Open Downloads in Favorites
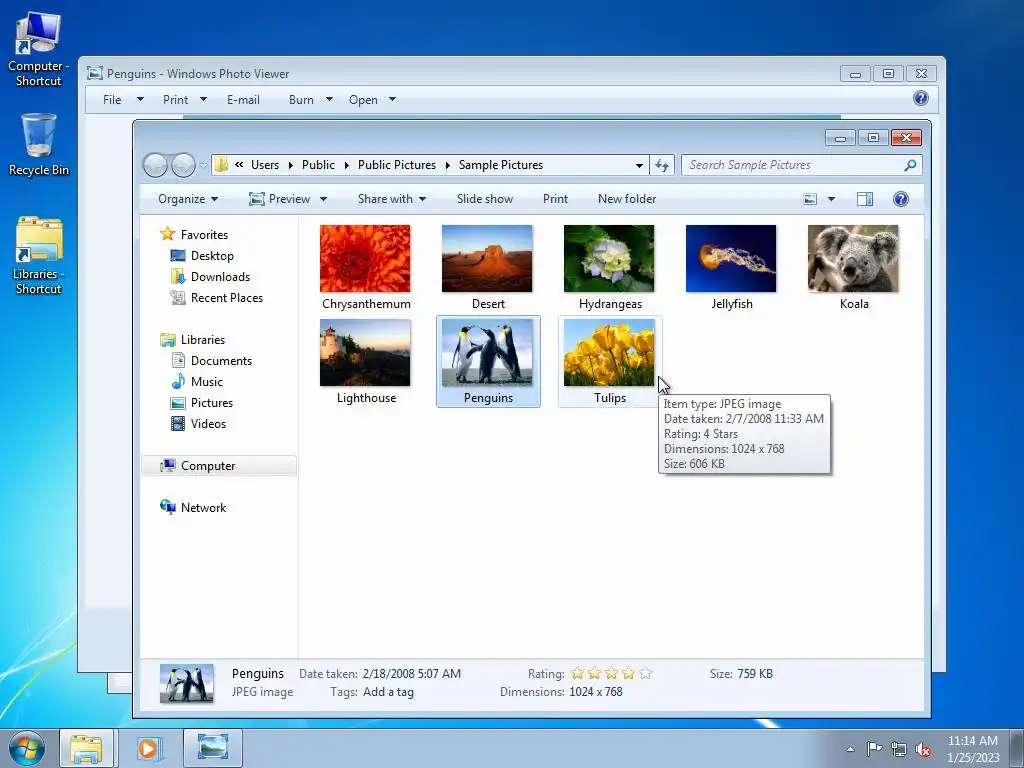This screenshot has height=768, width=1024. [x=220, y=277]
